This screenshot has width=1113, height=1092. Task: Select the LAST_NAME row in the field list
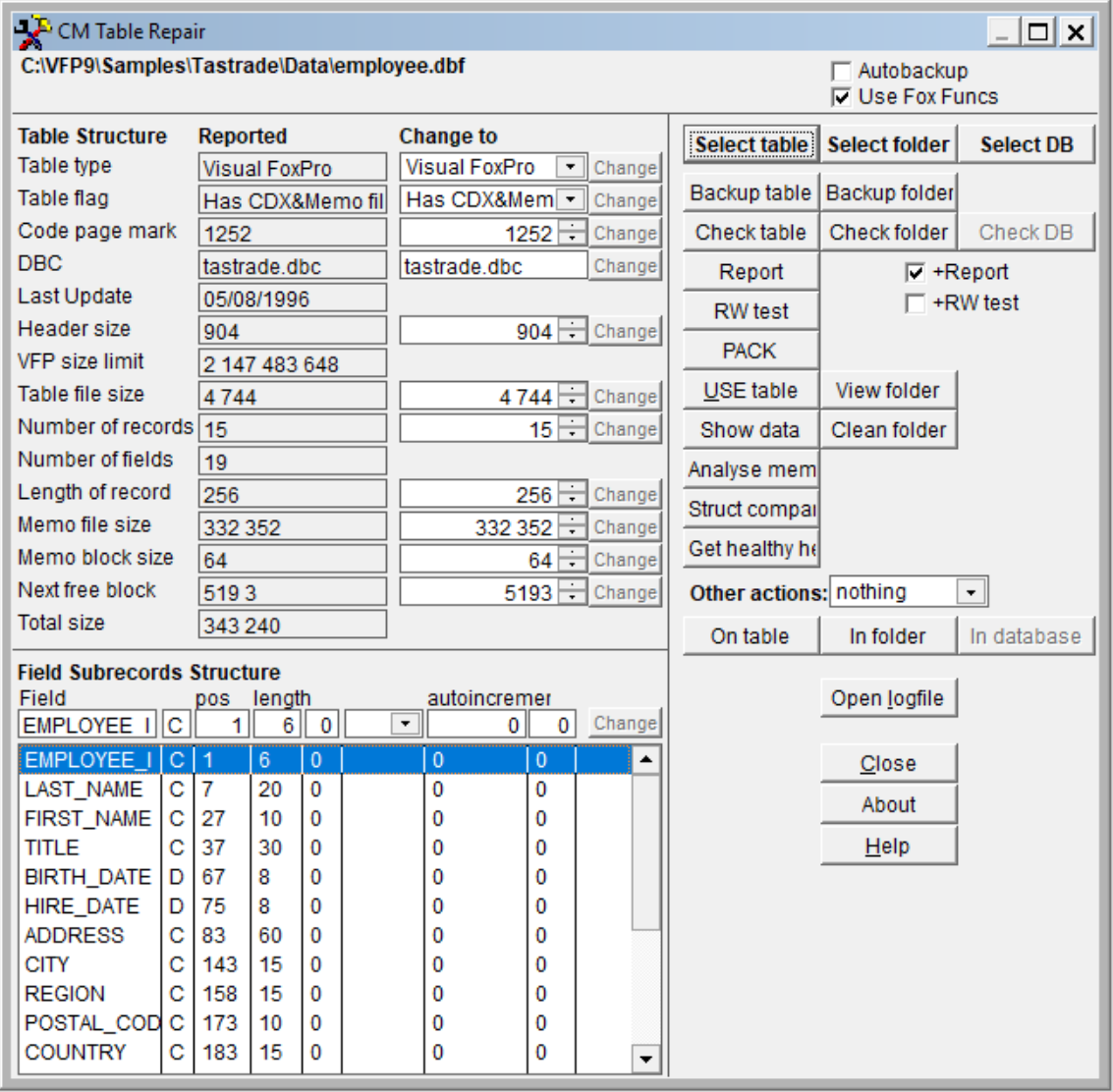[x=324, y=789]
